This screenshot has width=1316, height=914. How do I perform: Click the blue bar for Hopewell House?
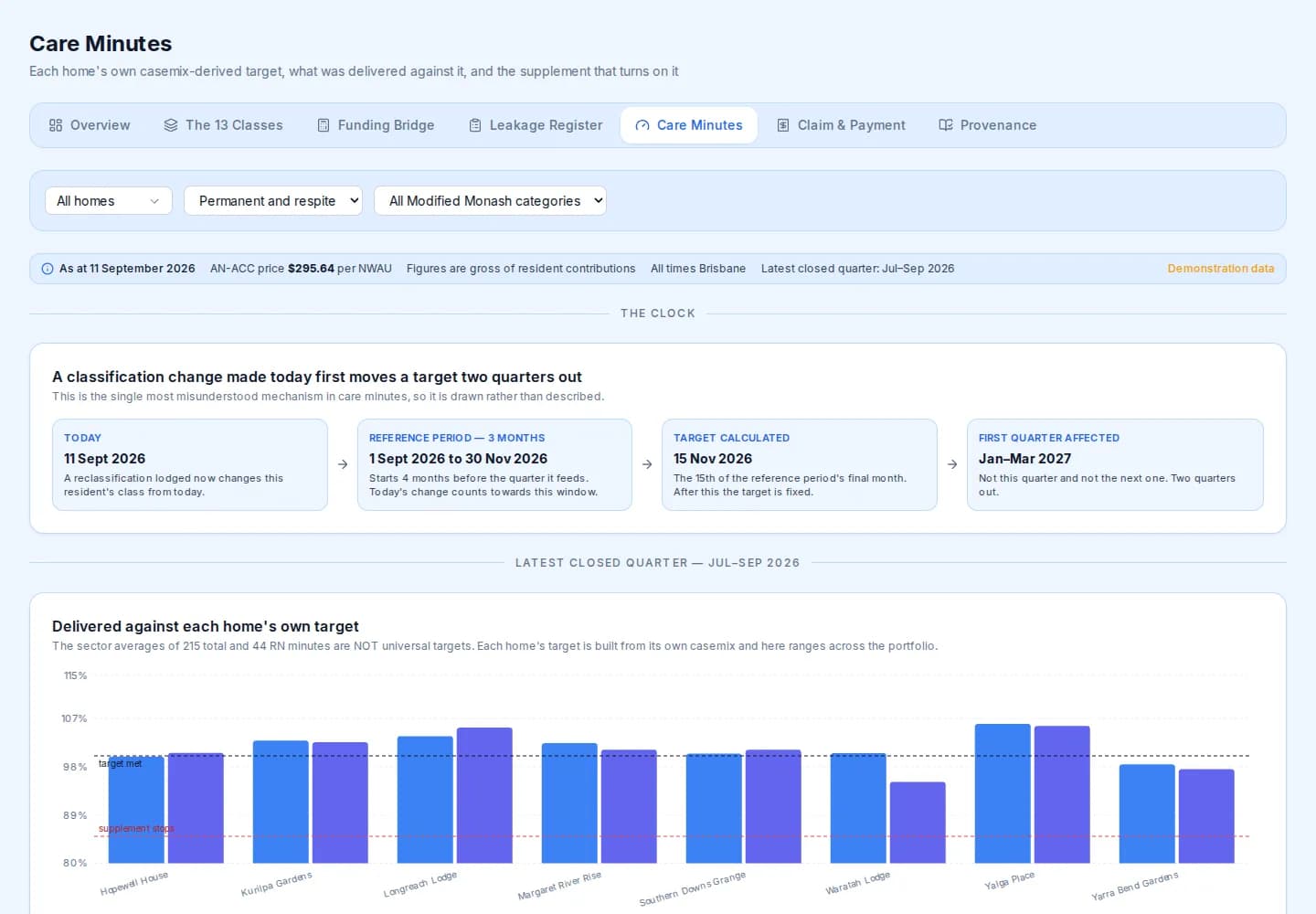[136, 810]
